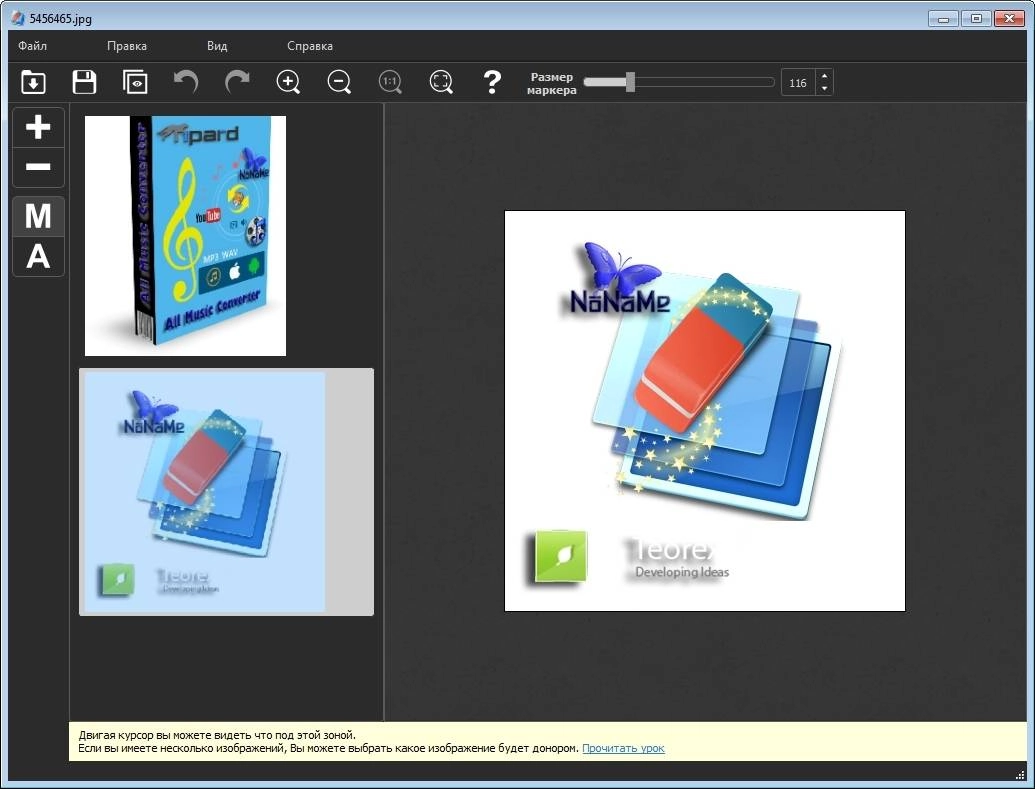Click the question mark help icon
The width and height of the screenshot is (1035, 789).
[x=492, y=83]
